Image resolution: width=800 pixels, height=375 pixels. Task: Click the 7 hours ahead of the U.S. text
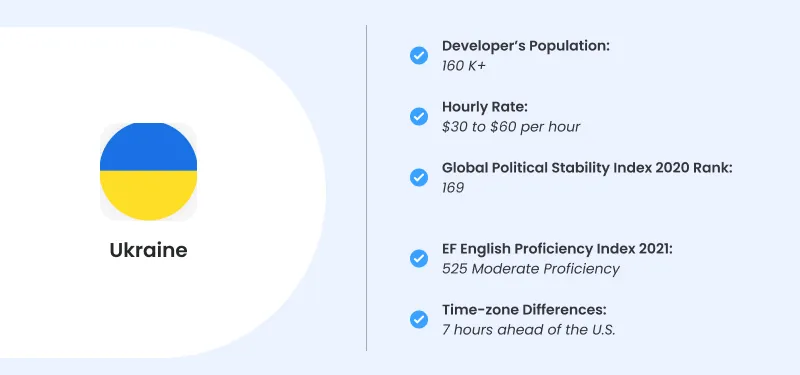pos(529,330)
